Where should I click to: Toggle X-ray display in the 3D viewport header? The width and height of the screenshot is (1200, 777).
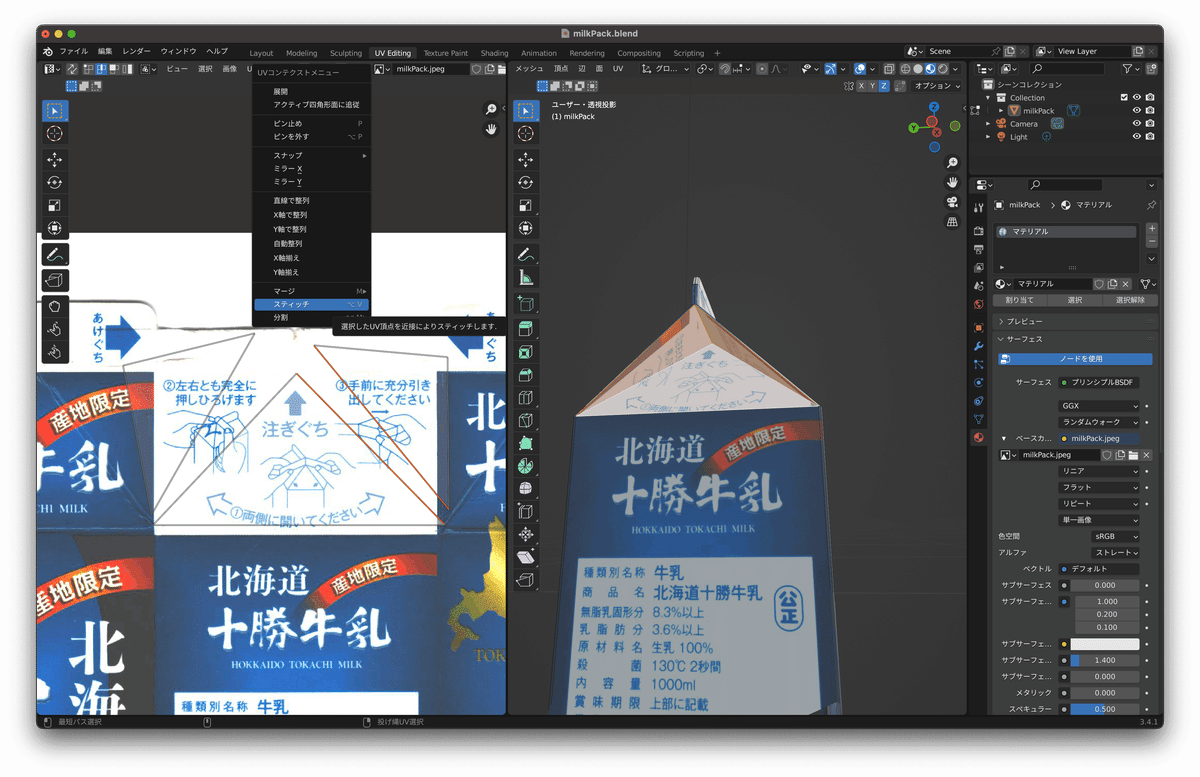(887, 69)
